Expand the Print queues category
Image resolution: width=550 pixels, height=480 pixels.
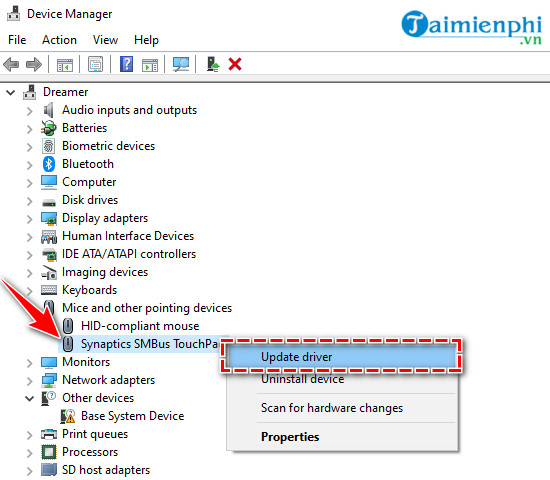[29, 435]
